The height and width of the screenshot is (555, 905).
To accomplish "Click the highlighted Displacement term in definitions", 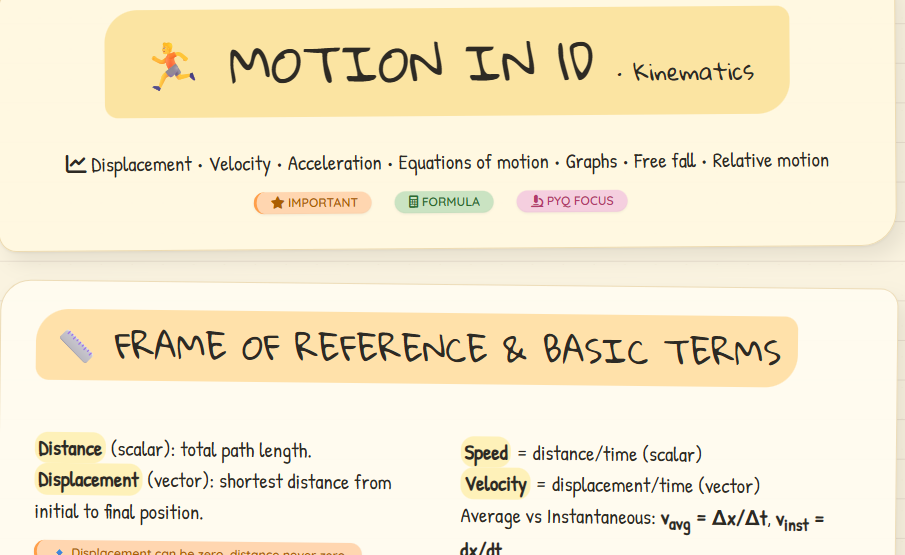I will 88,479.
